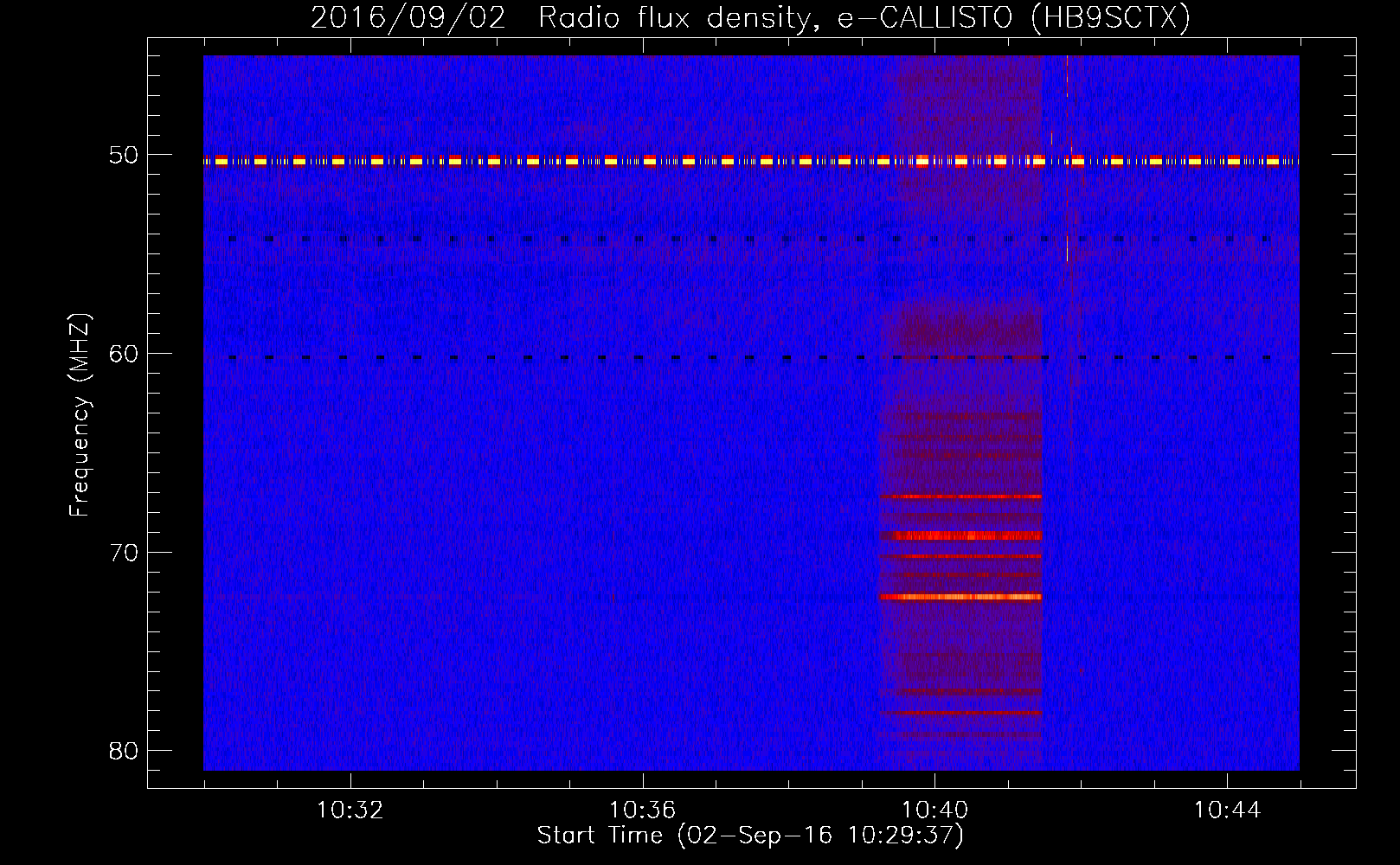Click the thin white vertical spike after 10:41
Image resolution: width=1400 pixels, height=865 pixels.
pyautogui.click(x=1067, y=157)
